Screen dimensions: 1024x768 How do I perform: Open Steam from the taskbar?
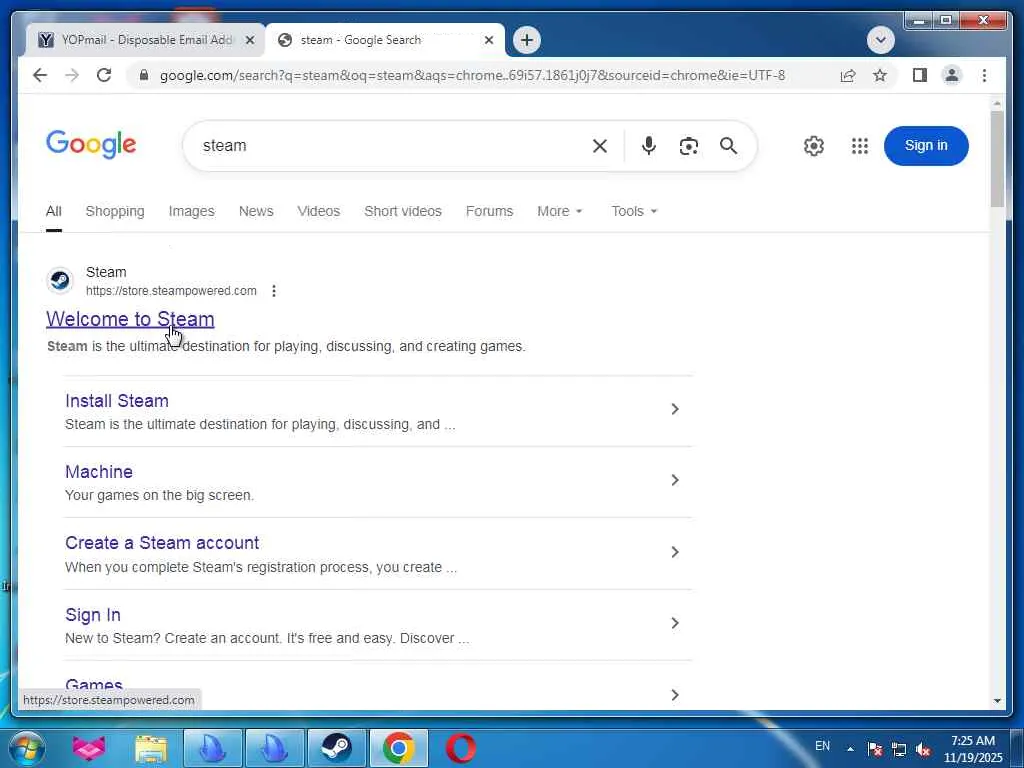[x=336, y=748]
